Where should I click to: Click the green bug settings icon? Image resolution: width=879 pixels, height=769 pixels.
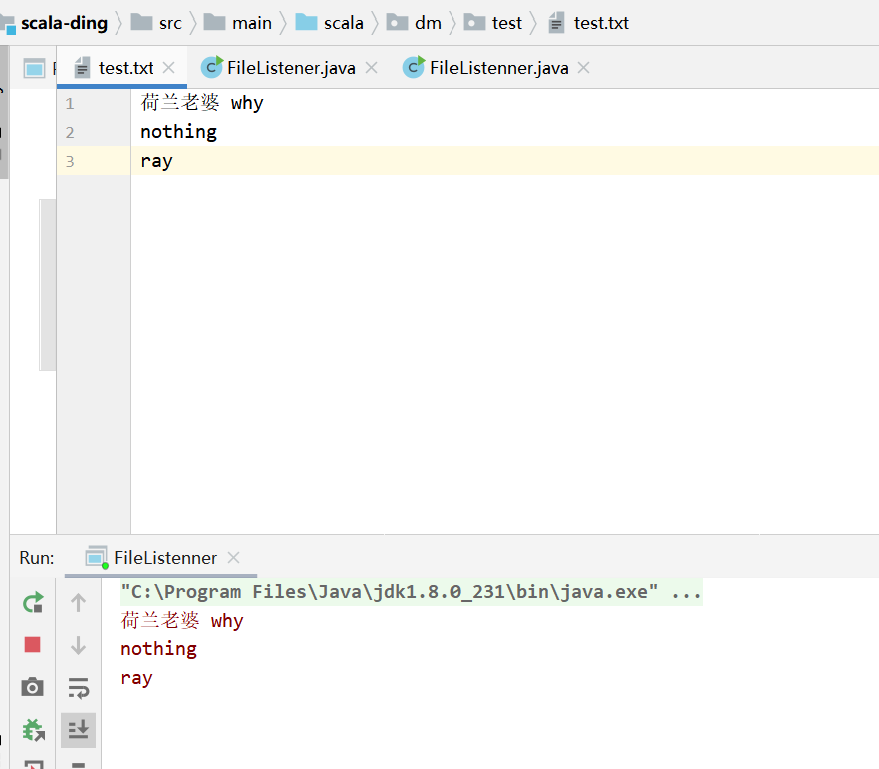tap(33, 730)
